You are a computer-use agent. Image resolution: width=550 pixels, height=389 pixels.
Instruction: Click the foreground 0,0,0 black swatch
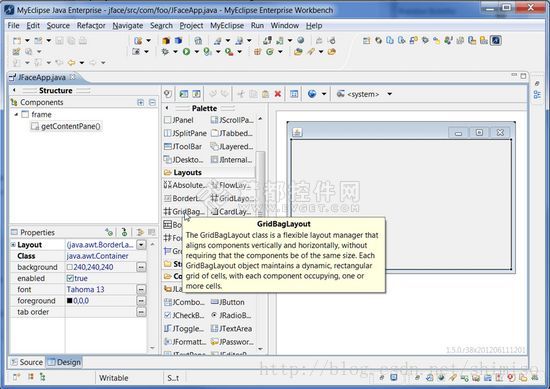pyautogui.click(x=69, y=301)
